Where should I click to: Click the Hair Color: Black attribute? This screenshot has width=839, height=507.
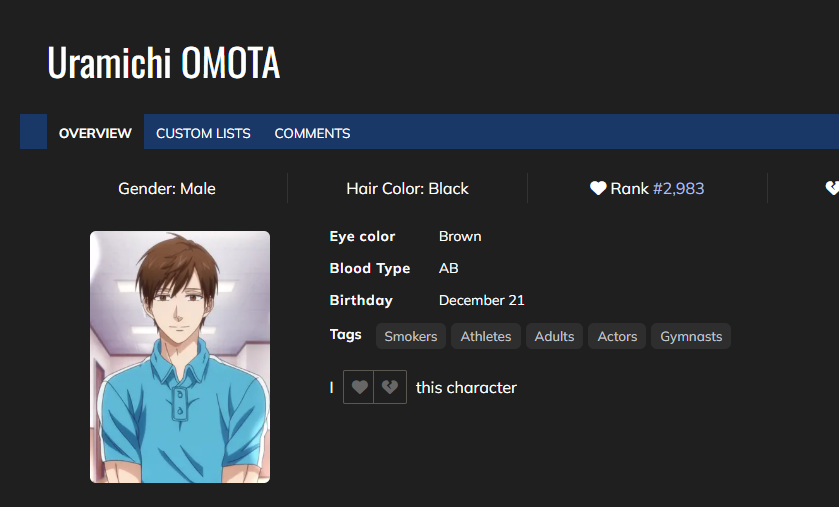pos(407,188)
